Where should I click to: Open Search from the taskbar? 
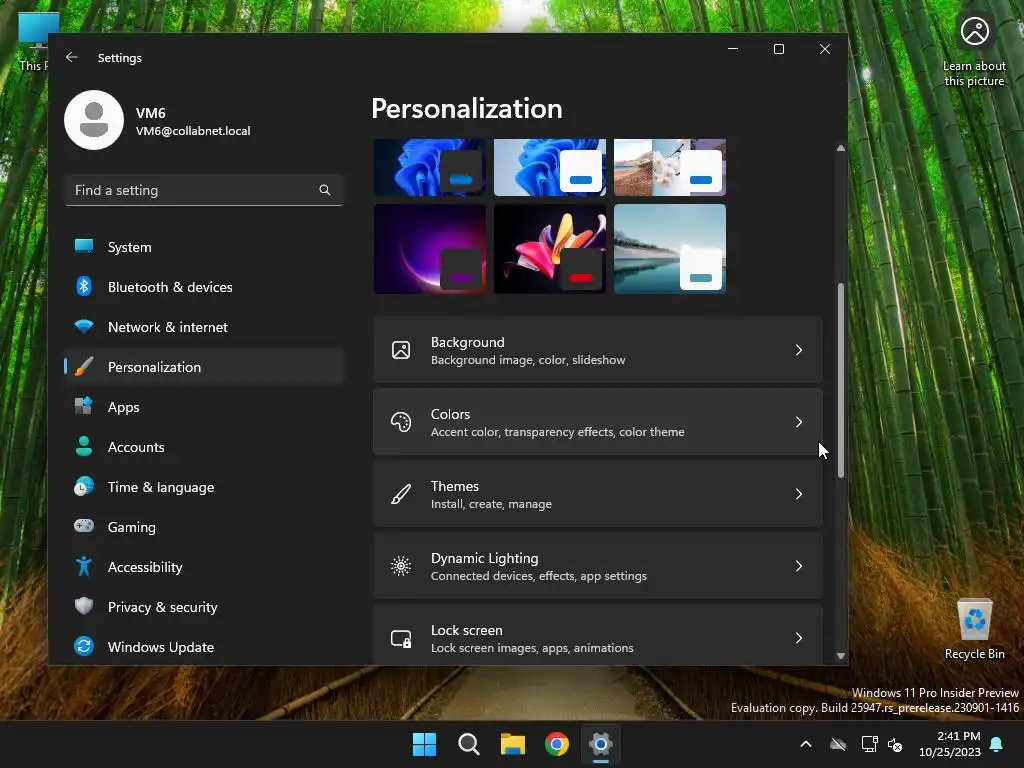(469, 744)
